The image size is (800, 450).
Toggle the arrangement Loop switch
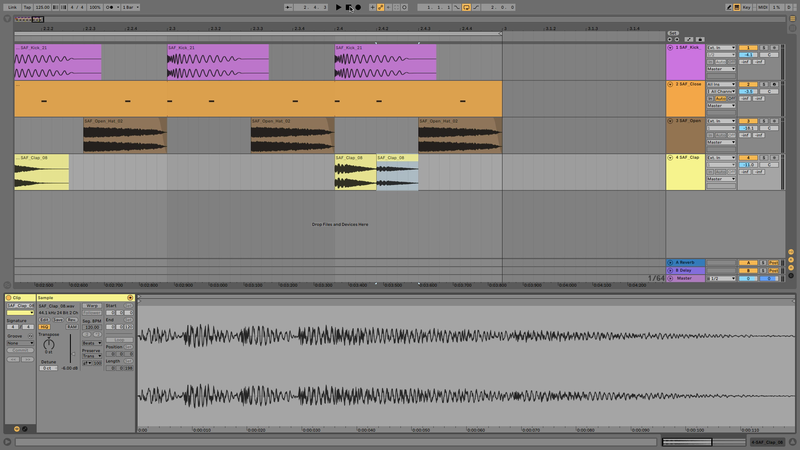tap(466, 7)
